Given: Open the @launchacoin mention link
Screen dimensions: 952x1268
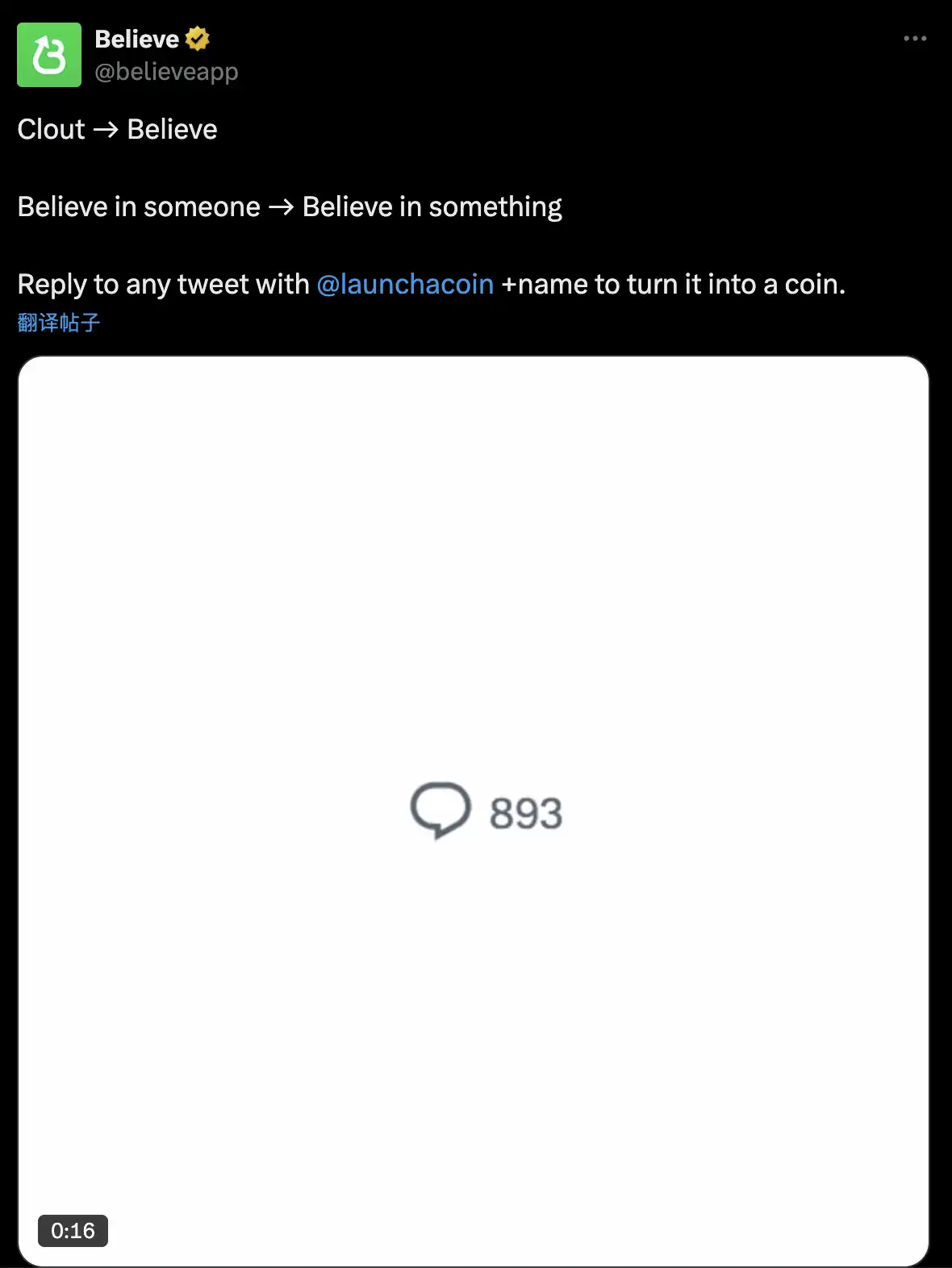Looking at the screenshot, I should click(x=405, y=284).
